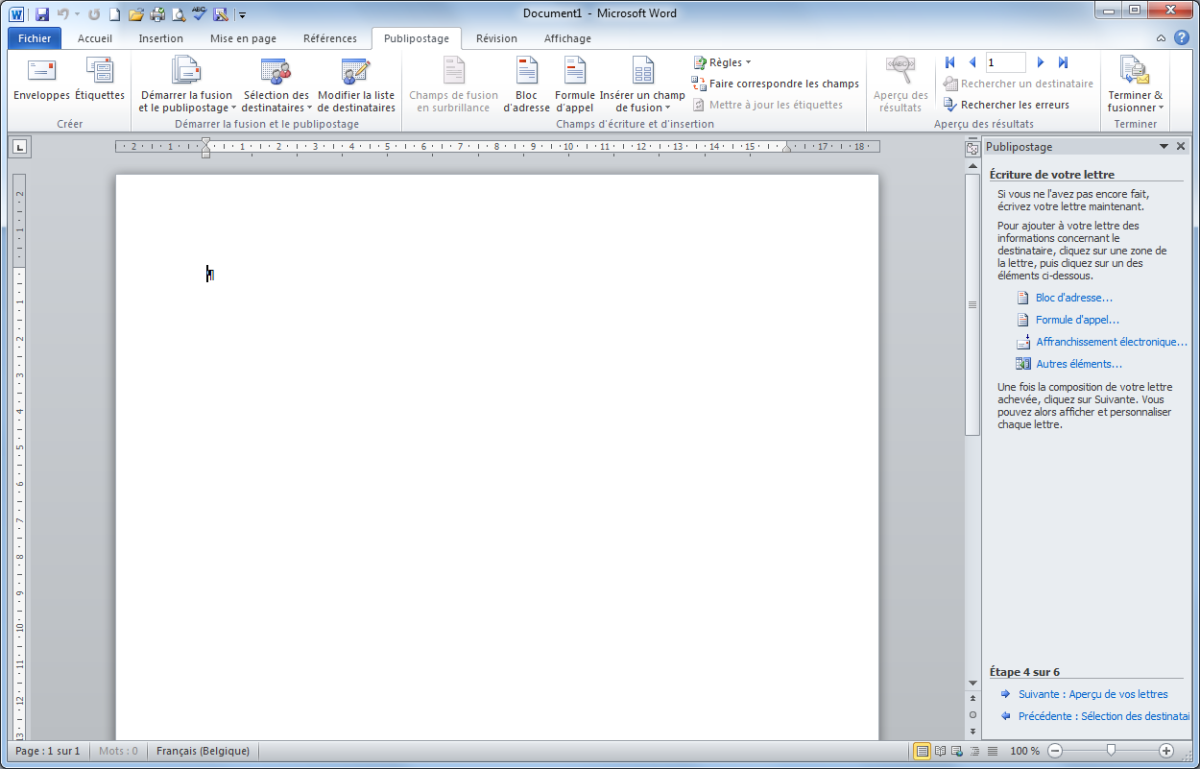Viewport: 1200px width, 769px height.
Task: Switch to Outline view in status bar
Action: click(x=975, y=751)
